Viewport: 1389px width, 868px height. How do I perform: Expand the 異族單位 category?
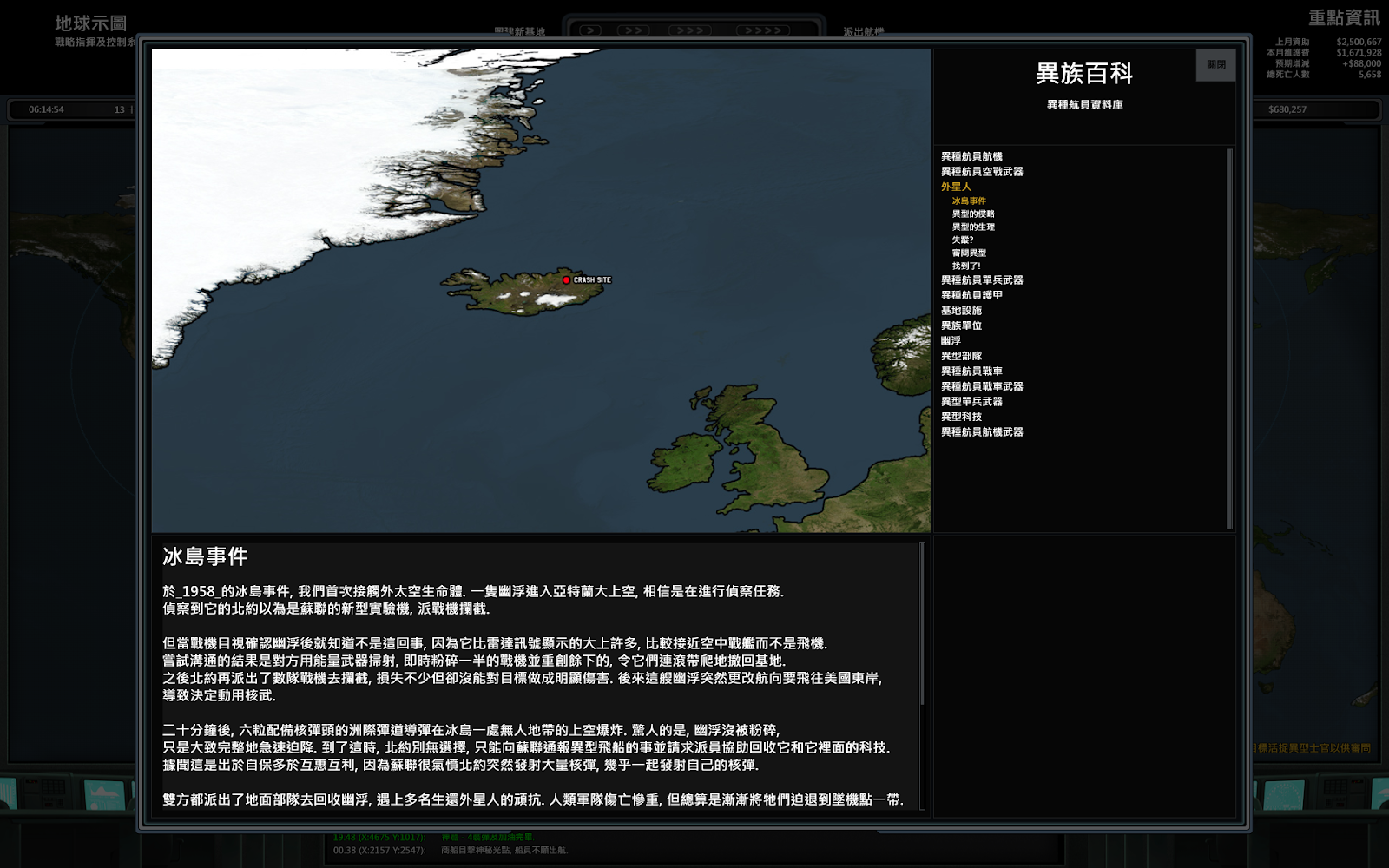tap(961, 325)
